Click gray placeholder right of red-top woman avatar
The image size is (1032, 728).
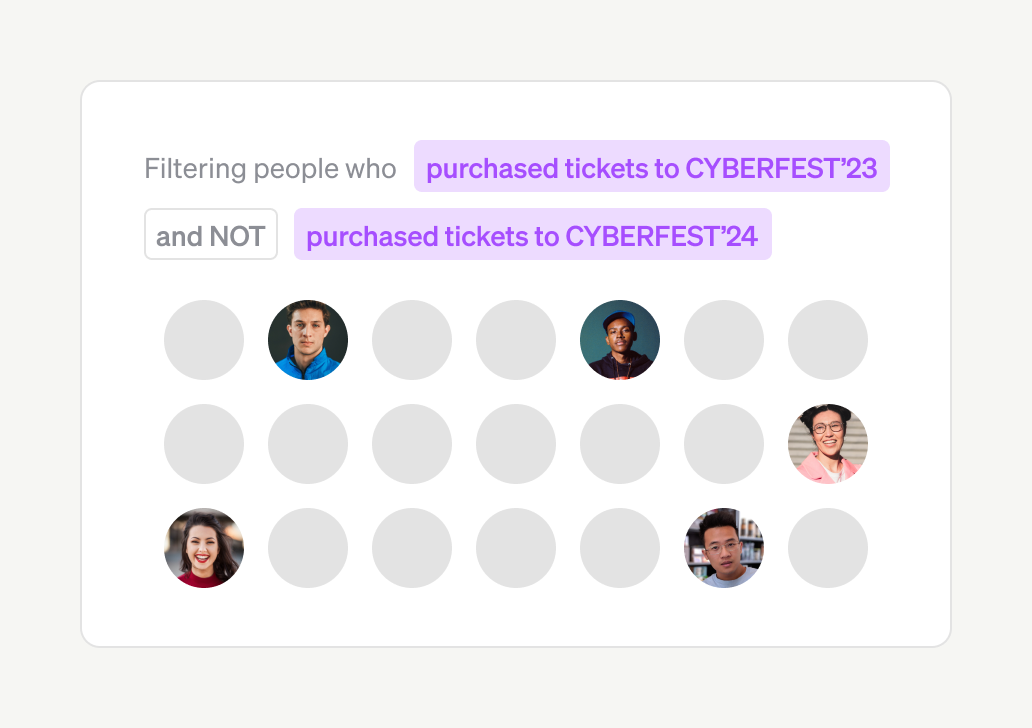coord(308,548)
